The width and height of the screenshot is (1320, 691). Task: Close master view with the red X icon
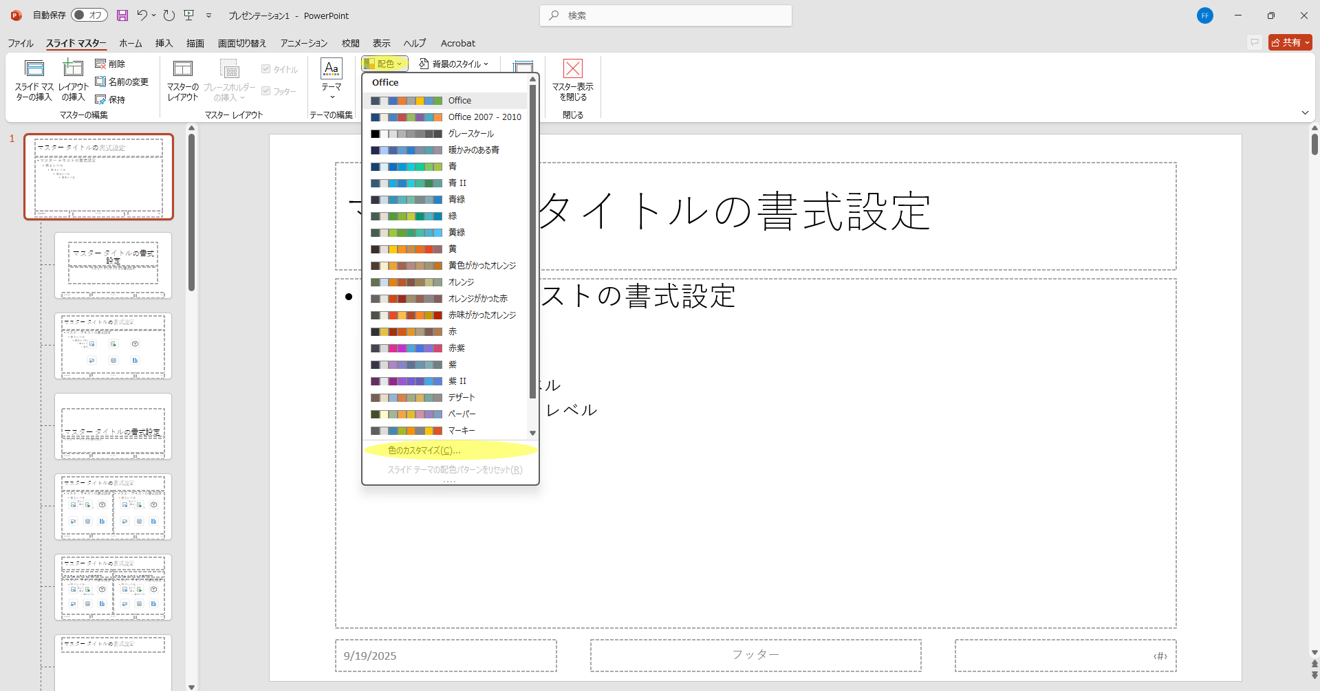point(572,69)
